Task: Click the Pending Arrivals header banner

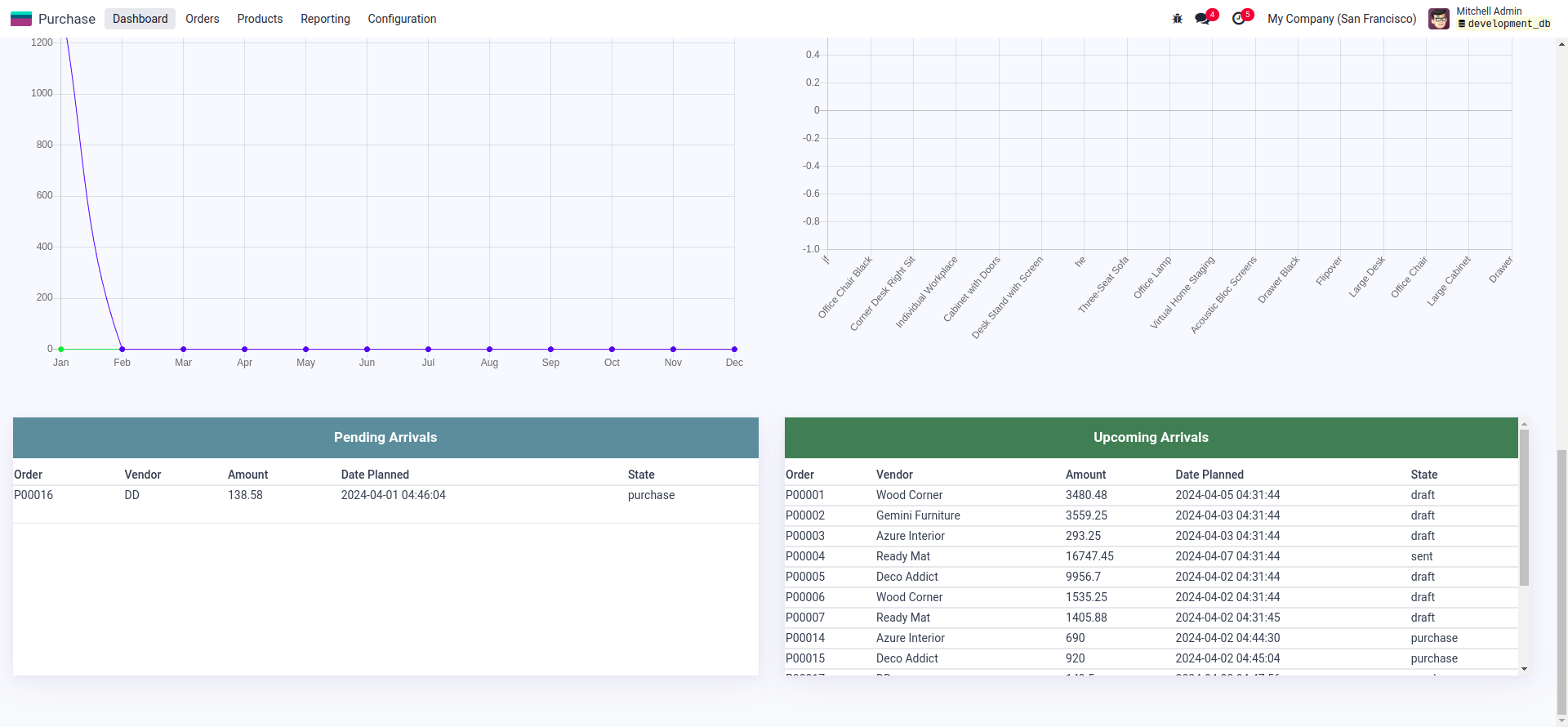Action: pos(385,438)
